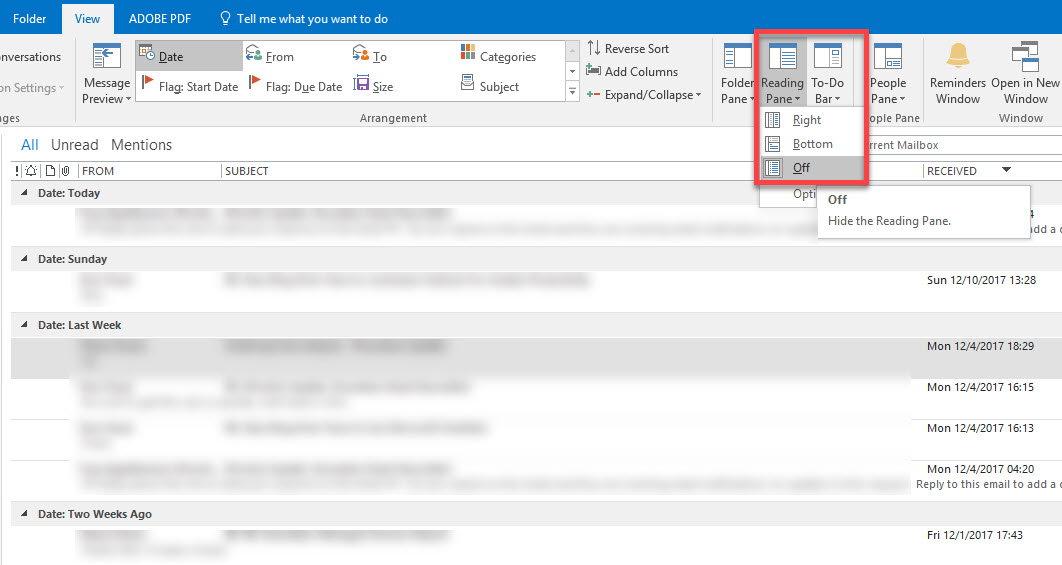
Task: Set Reading Pane to Bottom
Action: (x=811, y=144)
